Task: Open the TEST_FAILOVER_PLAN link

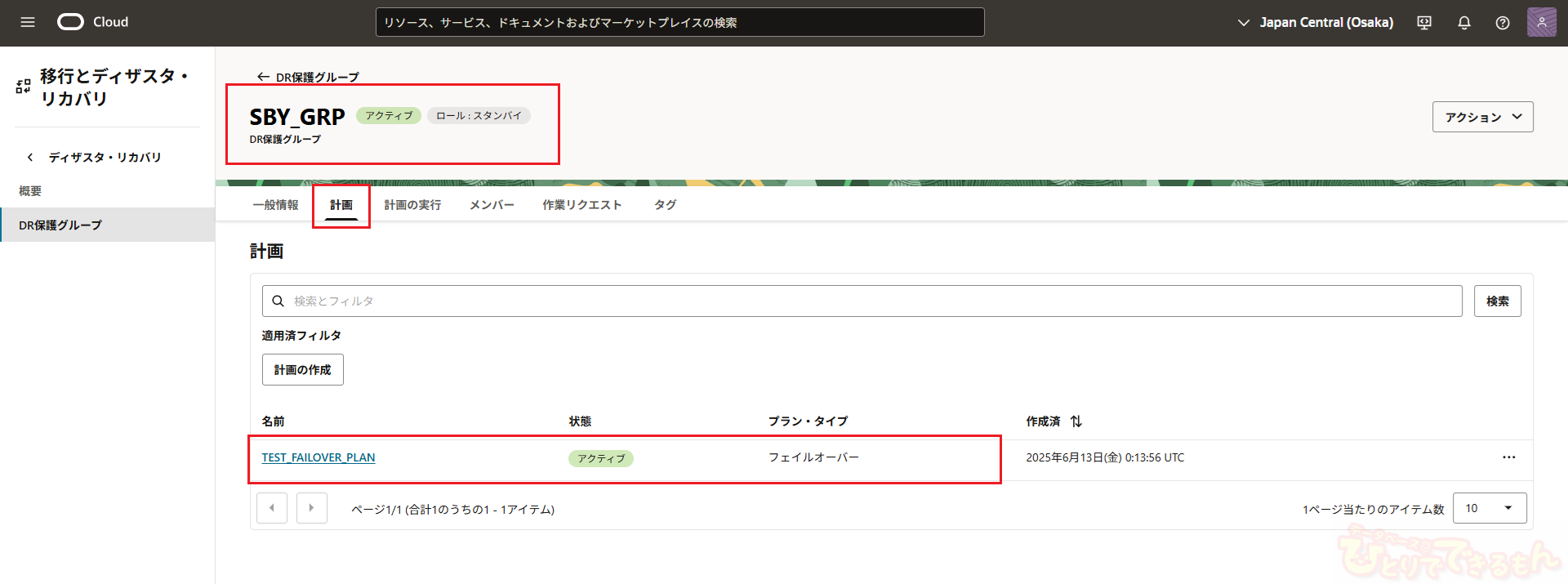Action: tap(318, 457)
